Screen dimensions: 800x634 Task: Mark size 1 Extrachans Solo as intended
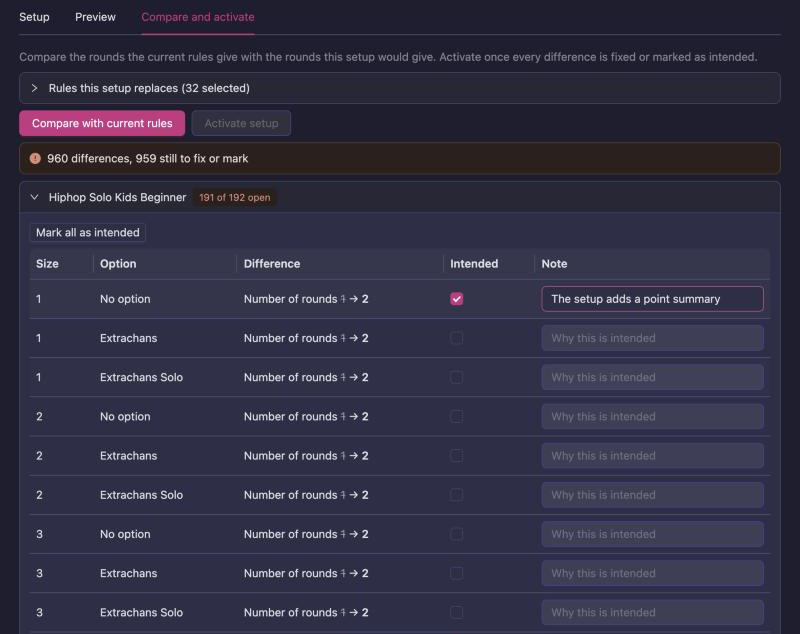coord(457,377)
